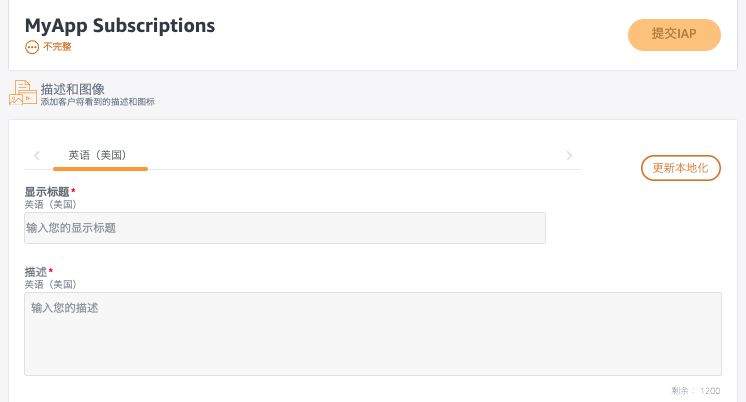Click the 添加客户将看到的描述和图标 subtitle
Screen dimensions: 746x402
pos(97,102)
